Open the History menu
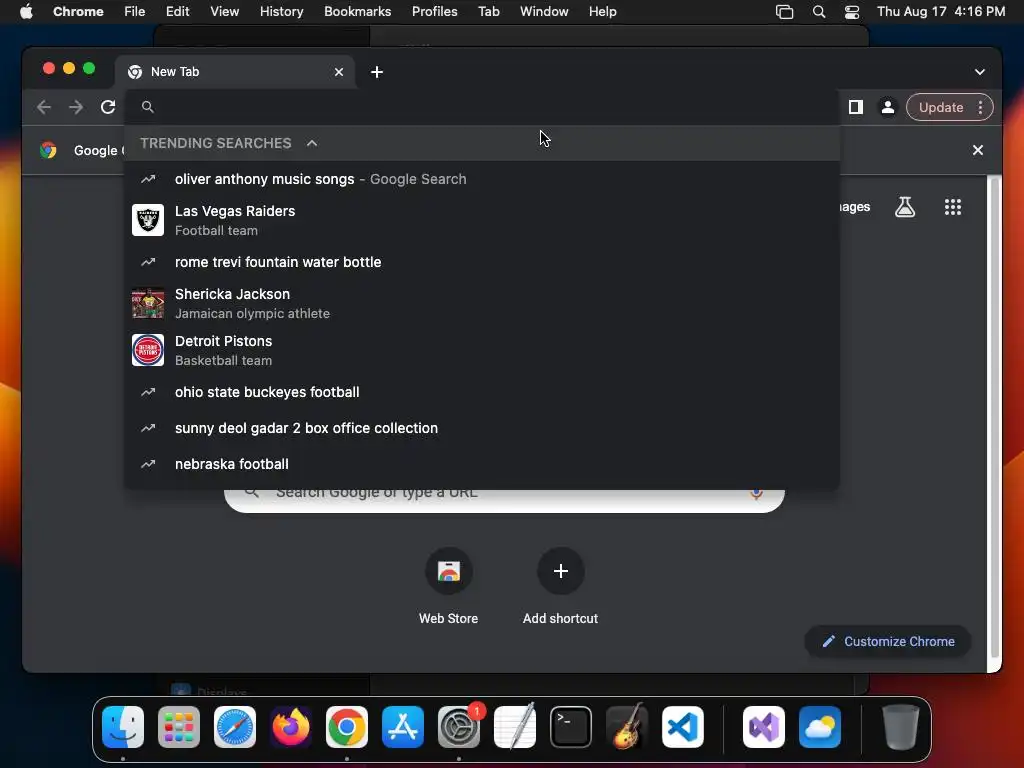The image size is (1024, 768). point(281,12)
